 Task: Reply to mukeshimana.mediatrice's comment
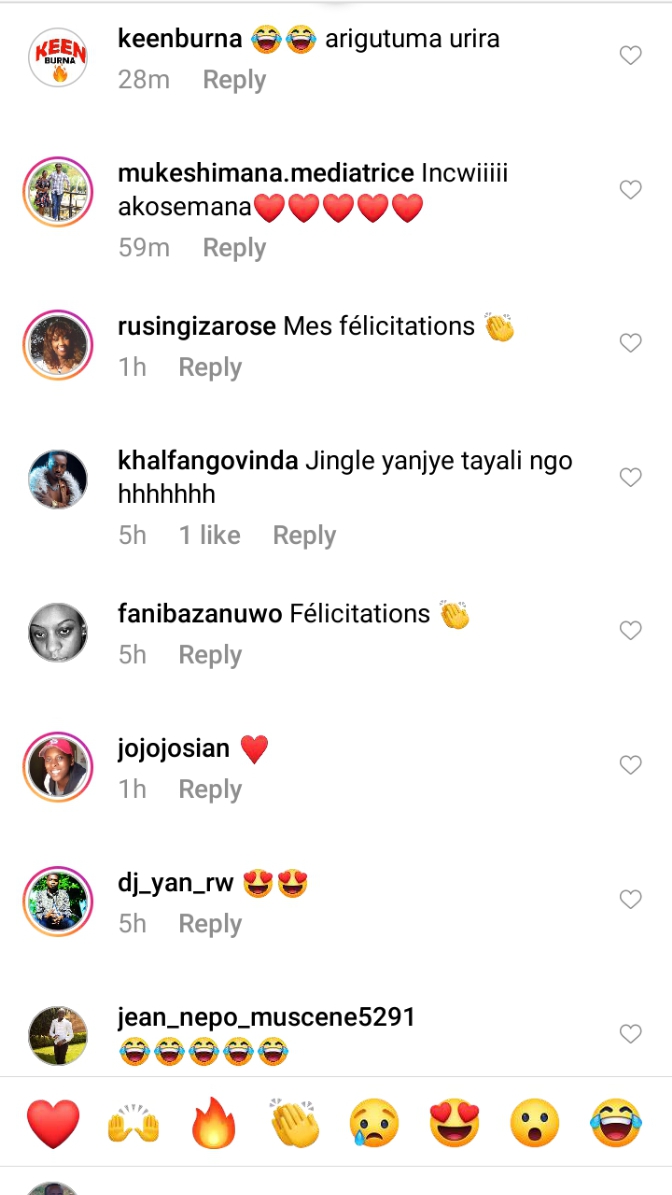pos(234,248)
